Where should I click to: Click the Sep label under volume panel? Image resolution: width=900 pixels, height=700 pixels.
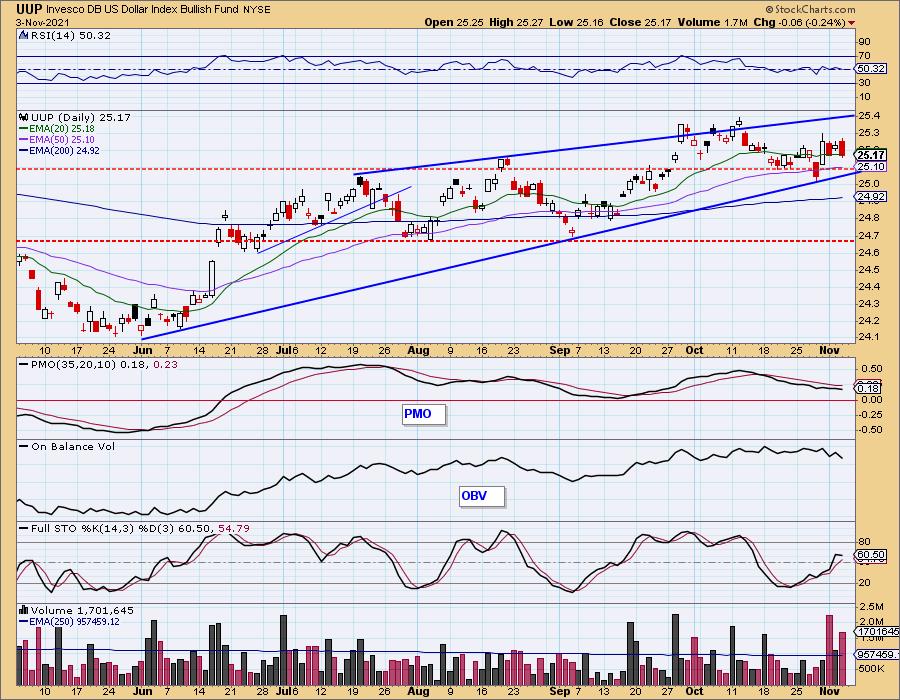tap(560, 691)
